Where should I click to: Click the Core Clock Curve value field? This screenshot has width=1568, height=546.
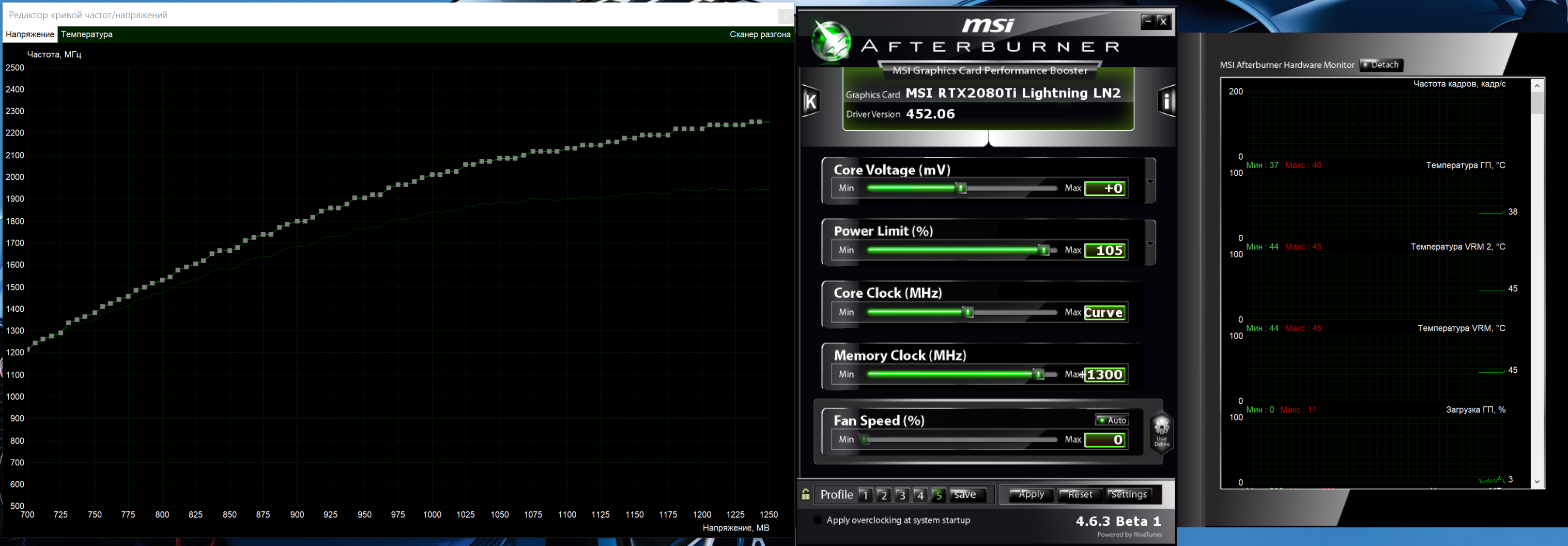pyautogui.click(x=1105, y=312)
